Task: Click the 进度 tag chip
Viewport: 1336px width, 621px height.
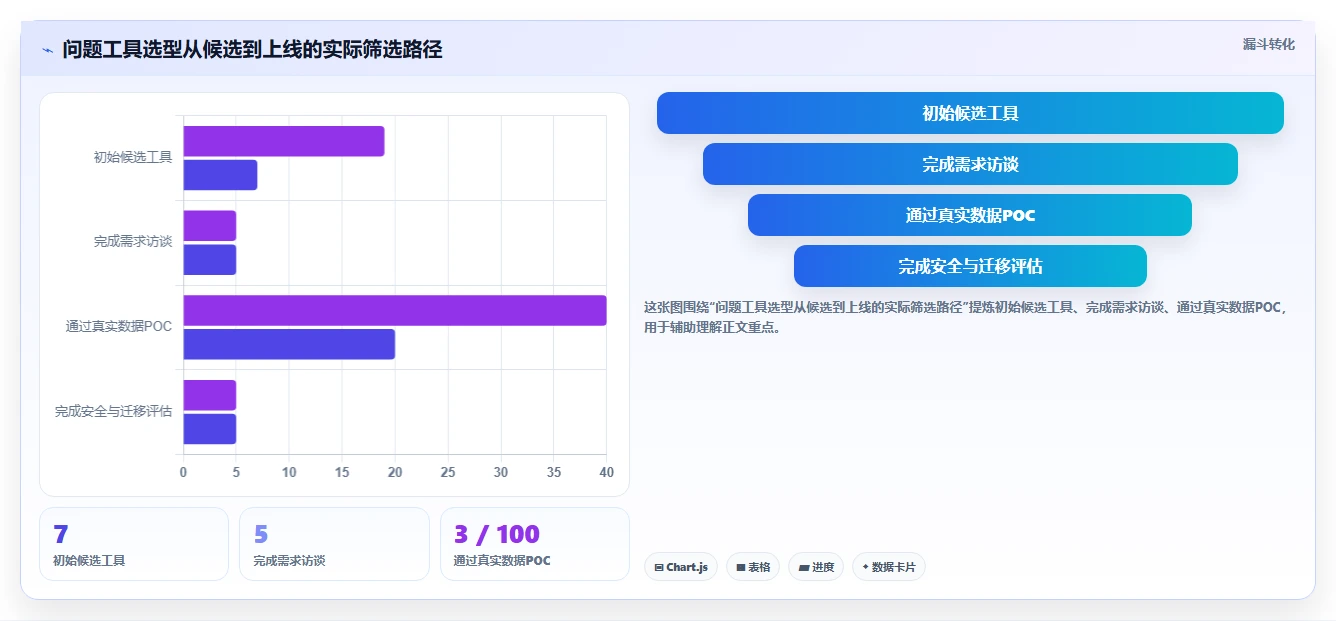Action: [816, 567]
